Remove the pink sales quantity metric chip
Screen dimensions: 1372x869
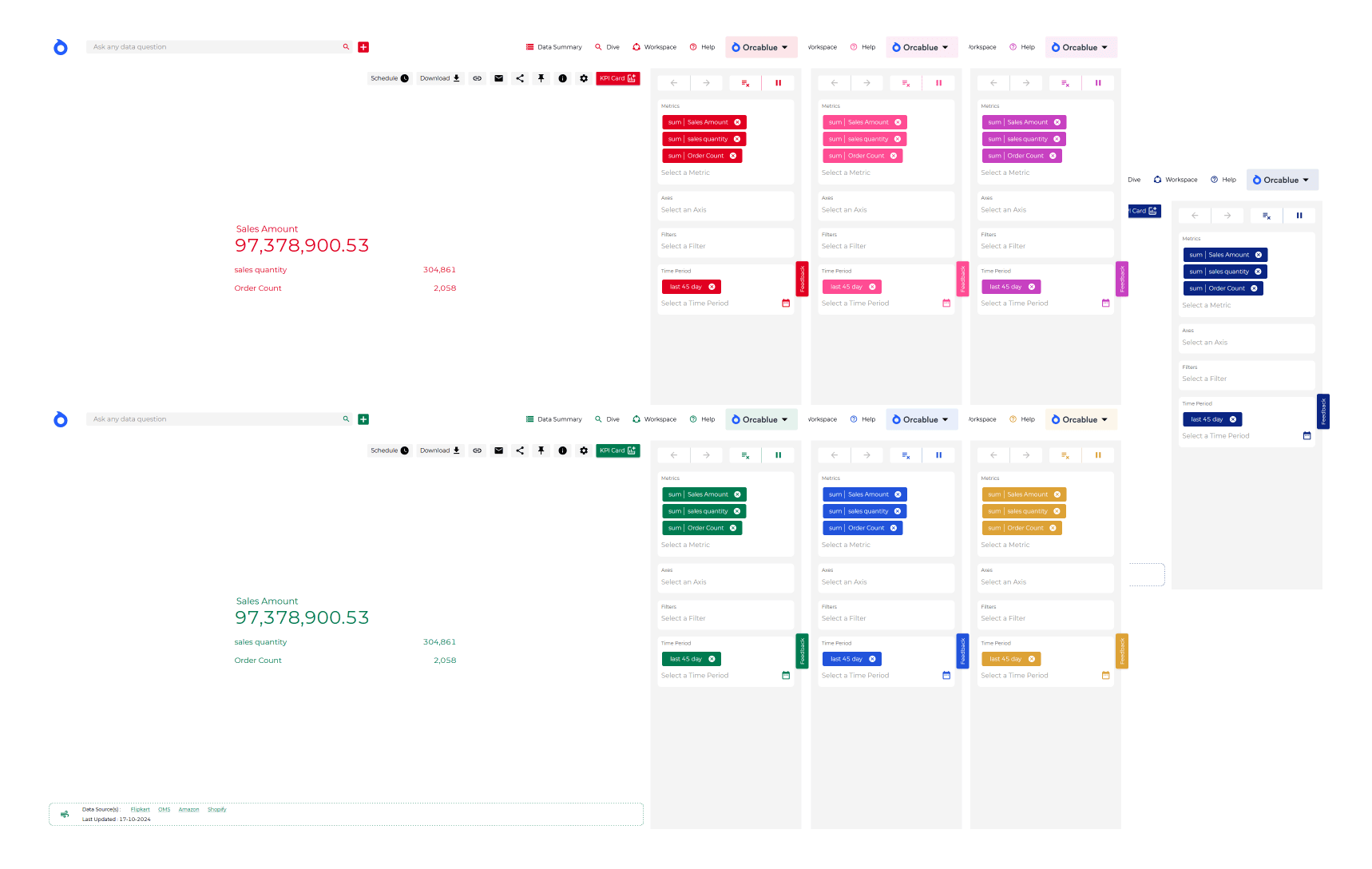[x=898, y=139]
